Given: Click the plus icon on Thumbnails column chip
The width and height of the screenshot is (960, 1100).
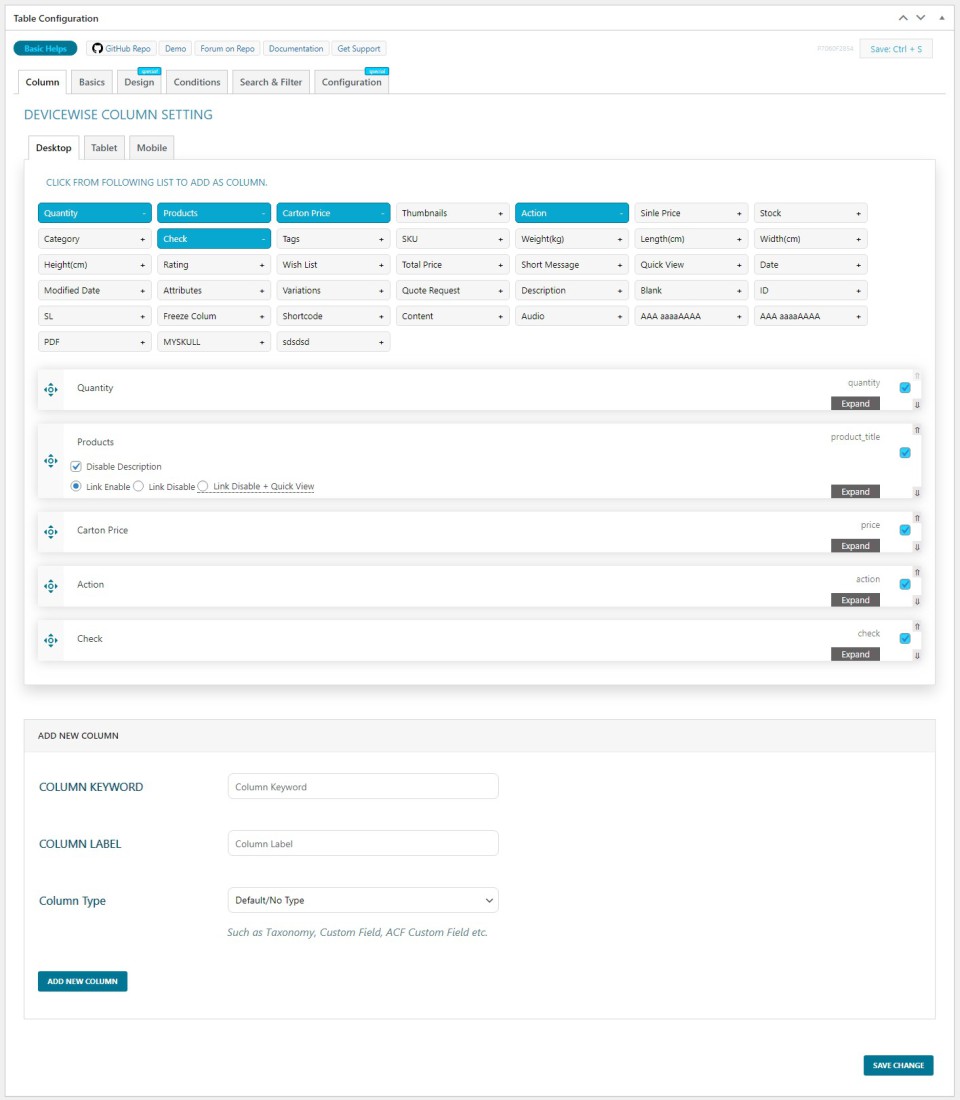Looking at the screenshot, I should pyautogui.click(x=501, y=213).
